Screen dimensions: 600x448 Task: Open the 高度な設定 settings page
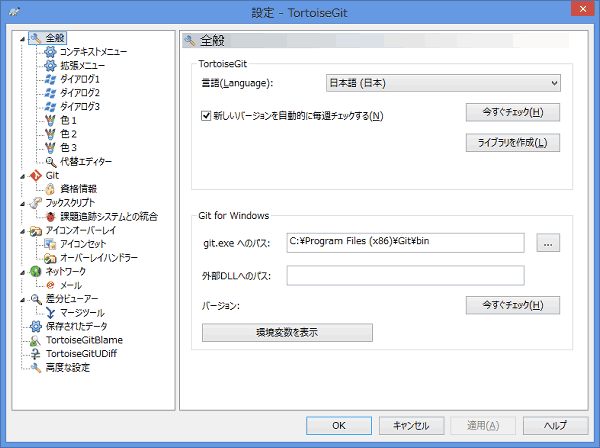[68, 368]
